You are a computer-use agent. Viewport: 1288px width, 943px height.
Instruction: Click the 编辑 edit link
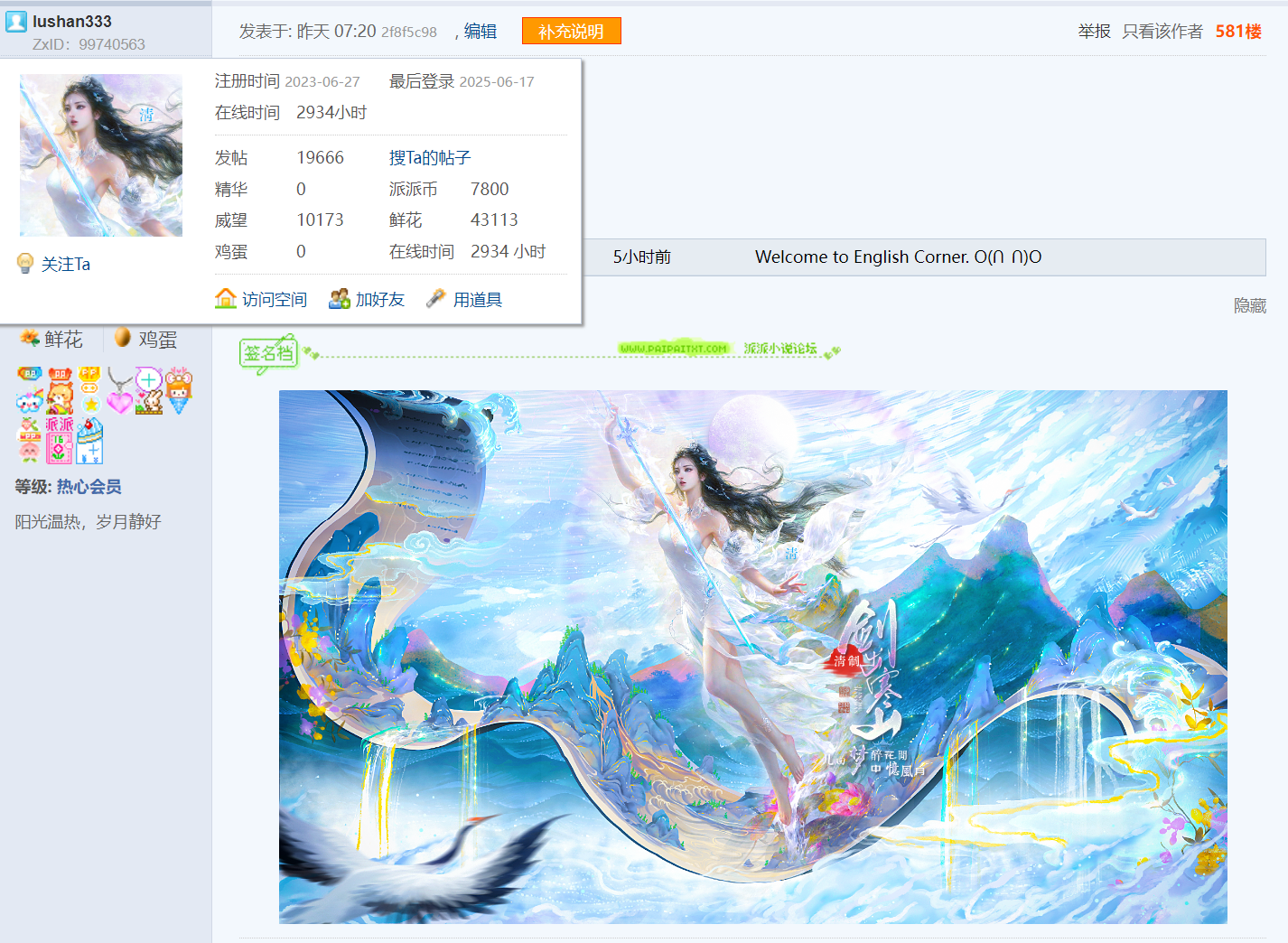point(480,32)
